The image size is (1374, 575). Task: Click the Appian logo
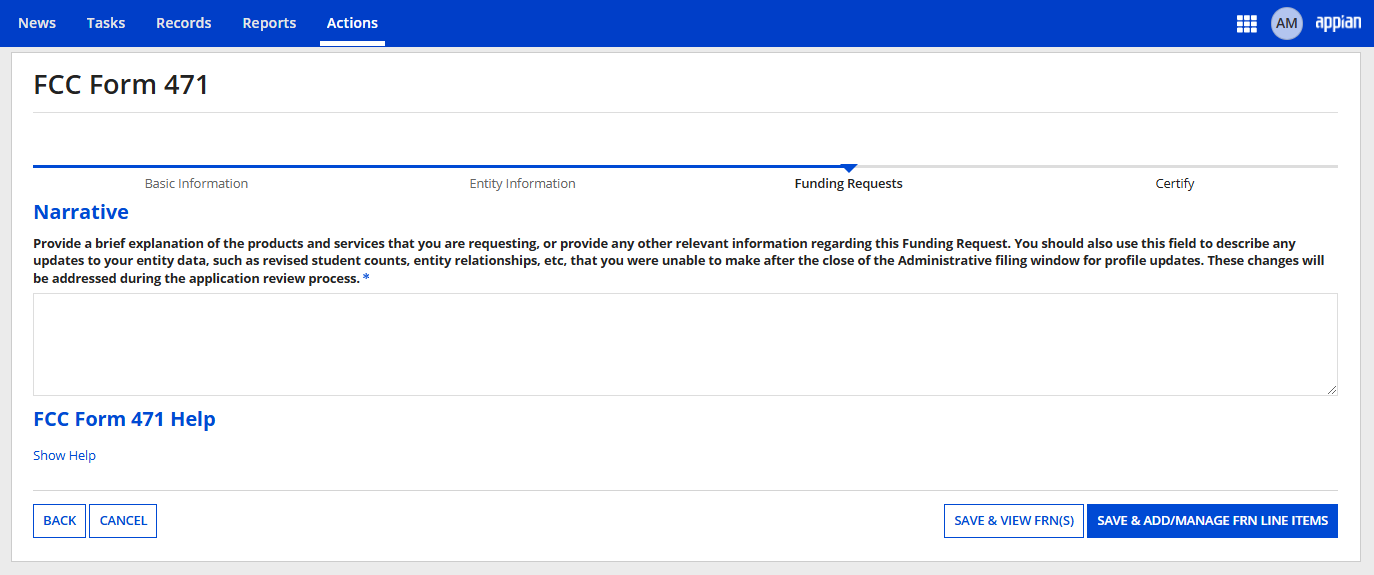1338,23
